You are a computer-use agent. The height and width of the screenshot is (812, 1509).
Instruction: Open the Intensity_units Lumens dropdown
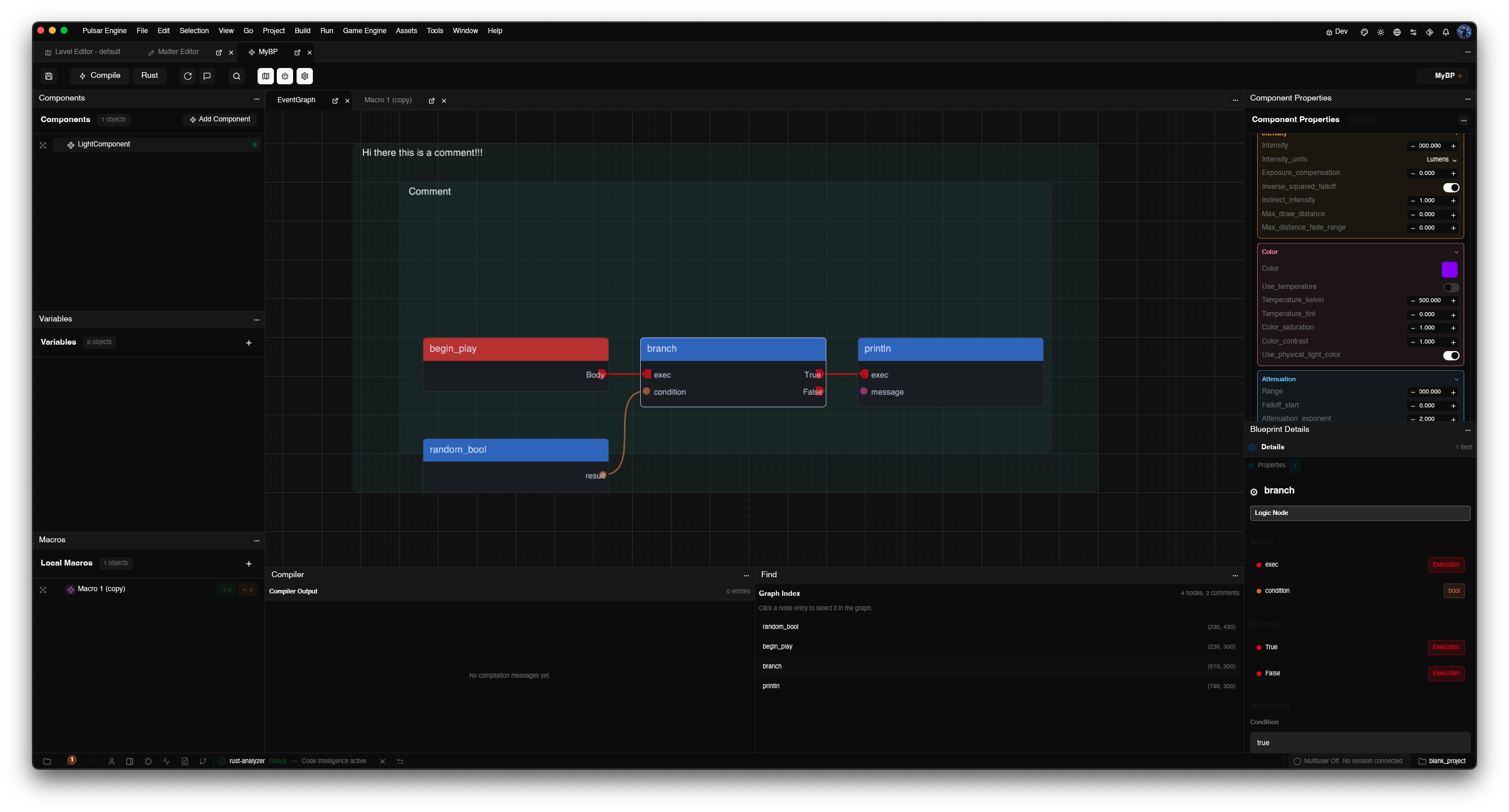[1441, 159]
